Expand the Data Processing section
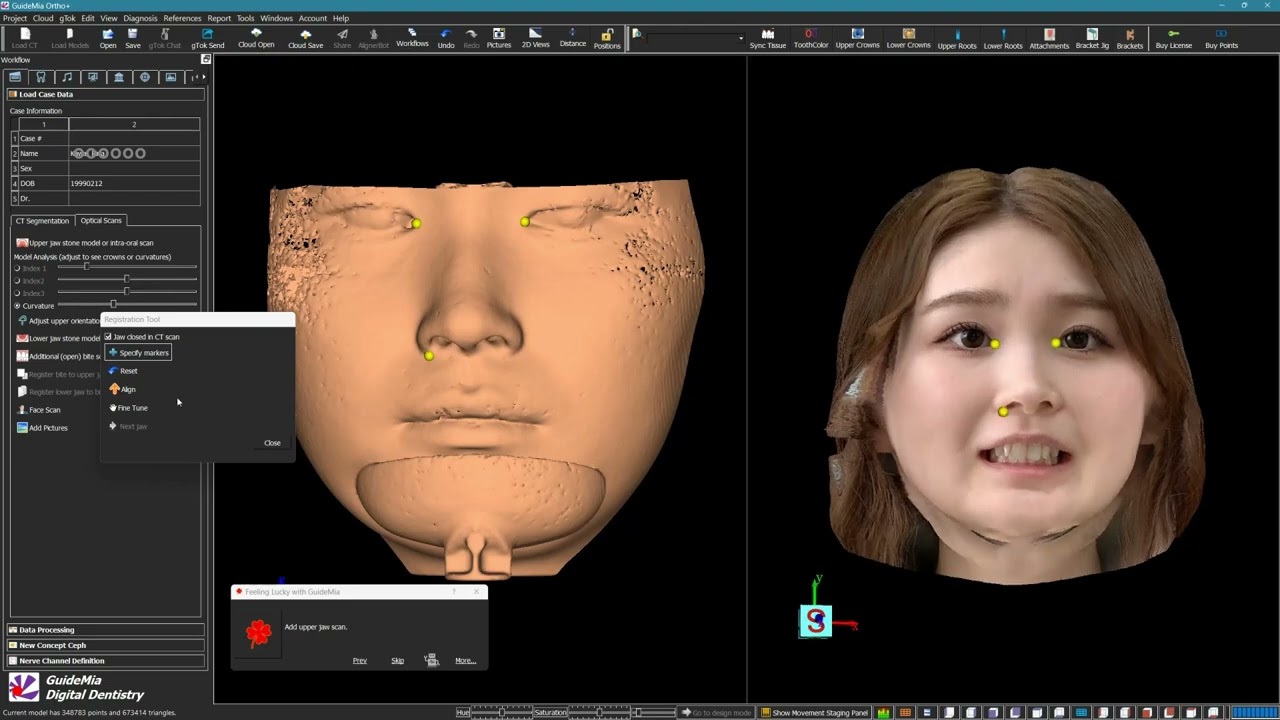 pos(106,630)
